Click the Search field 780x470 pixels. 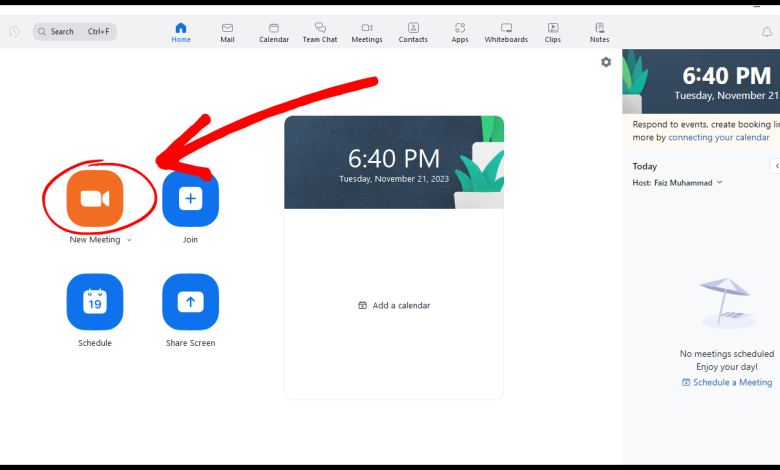[75, 31]
